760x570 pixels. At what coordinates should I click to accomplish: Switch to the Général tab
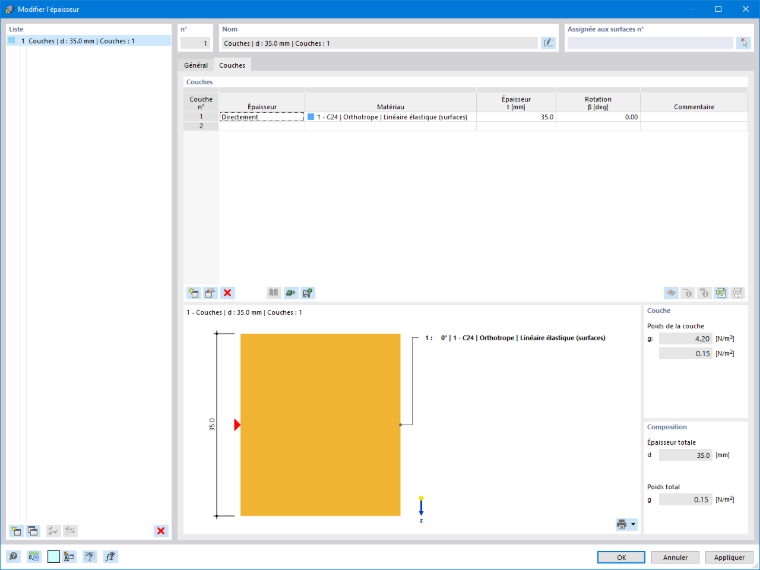(196, 65)
